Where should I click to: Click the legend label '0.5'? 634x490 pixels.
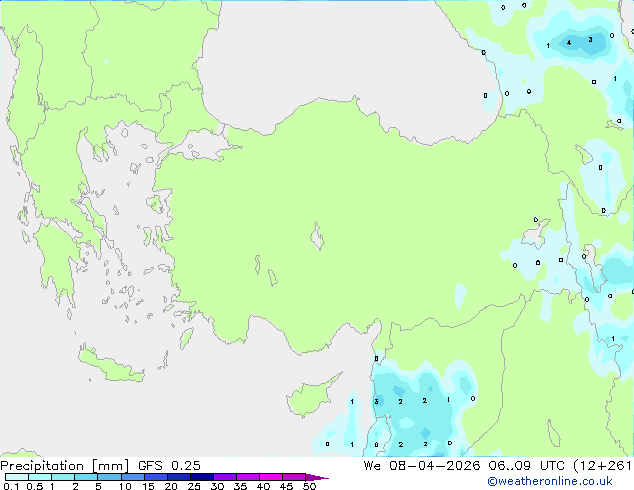pyautogui.click(x=34, y=486)
